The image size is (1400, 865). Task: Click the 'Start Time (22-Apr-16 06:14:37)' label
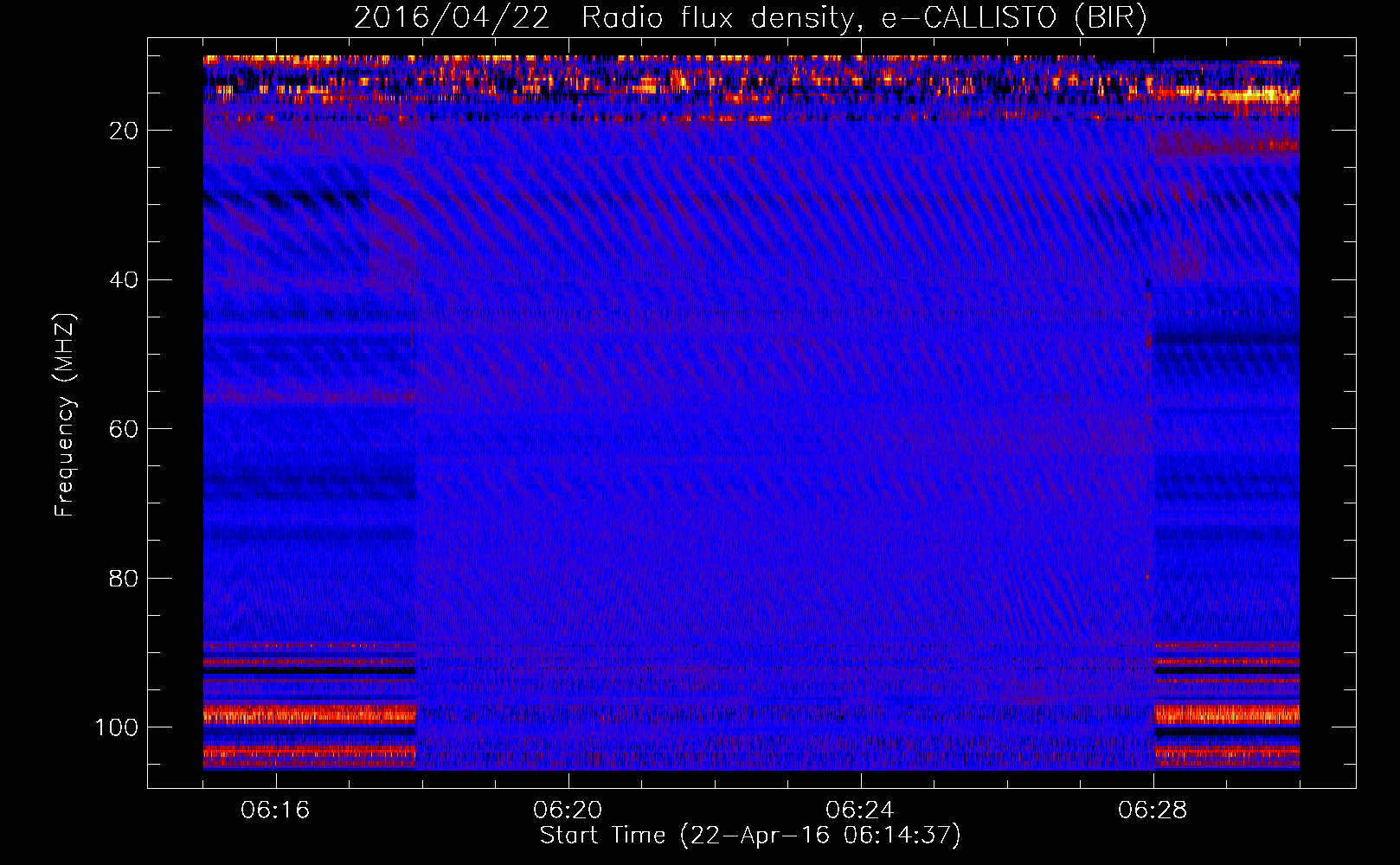click(x=750, y=836)
